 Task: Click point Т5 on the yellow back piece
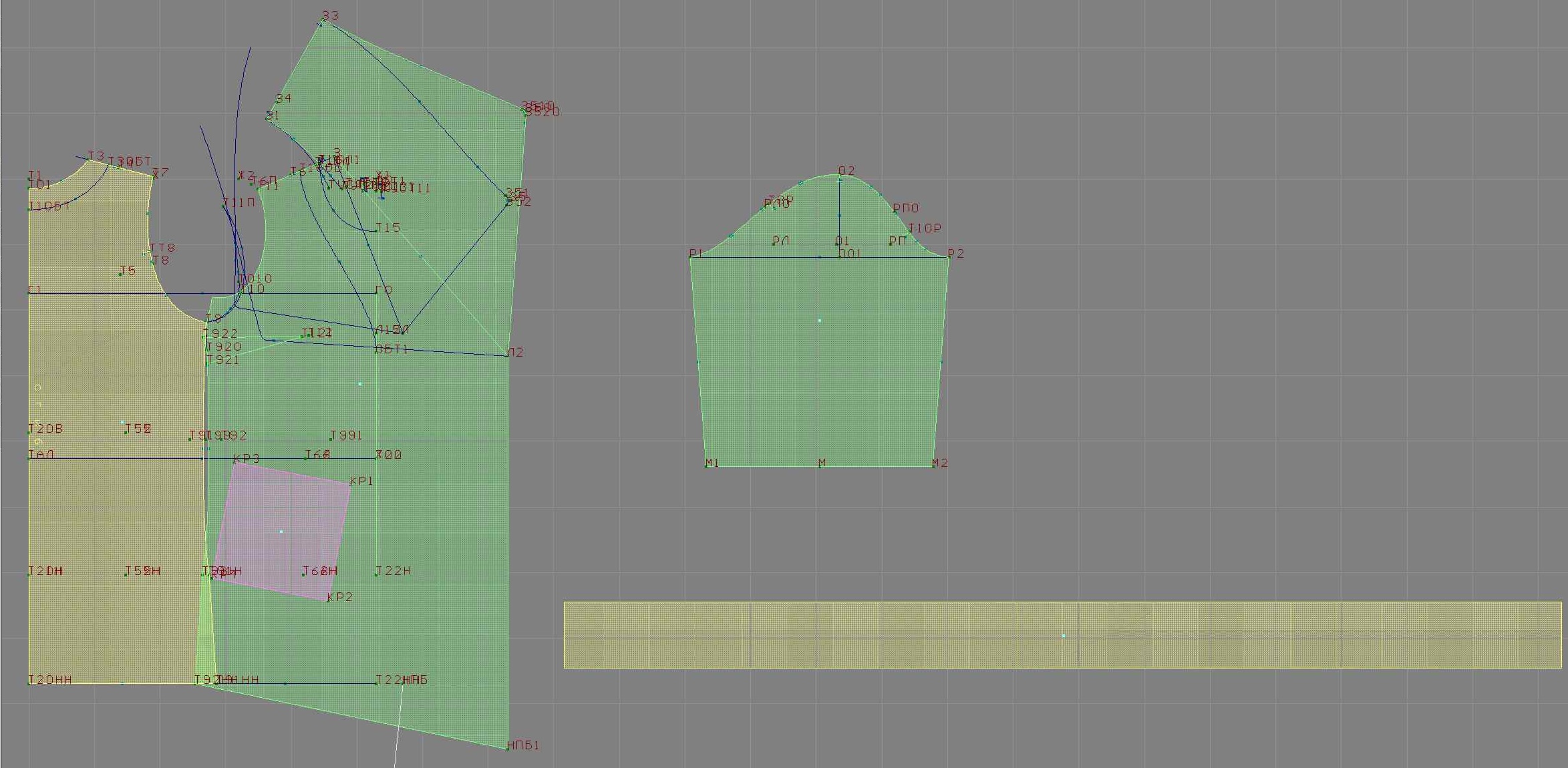(120, 274)
